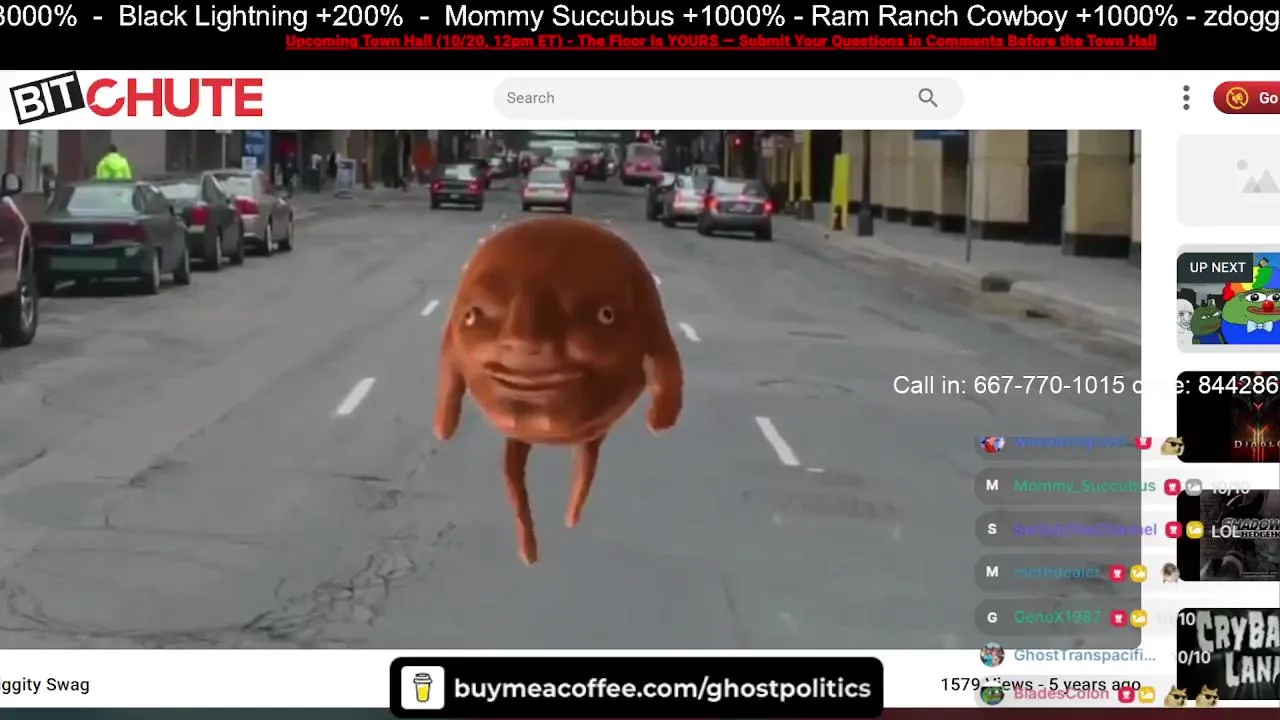Click the "1579 views - 5 years ago" text
Image resolution: width=1280 pixels, height=720 pixels.
pyautogui.click(x=1040, y=685)
